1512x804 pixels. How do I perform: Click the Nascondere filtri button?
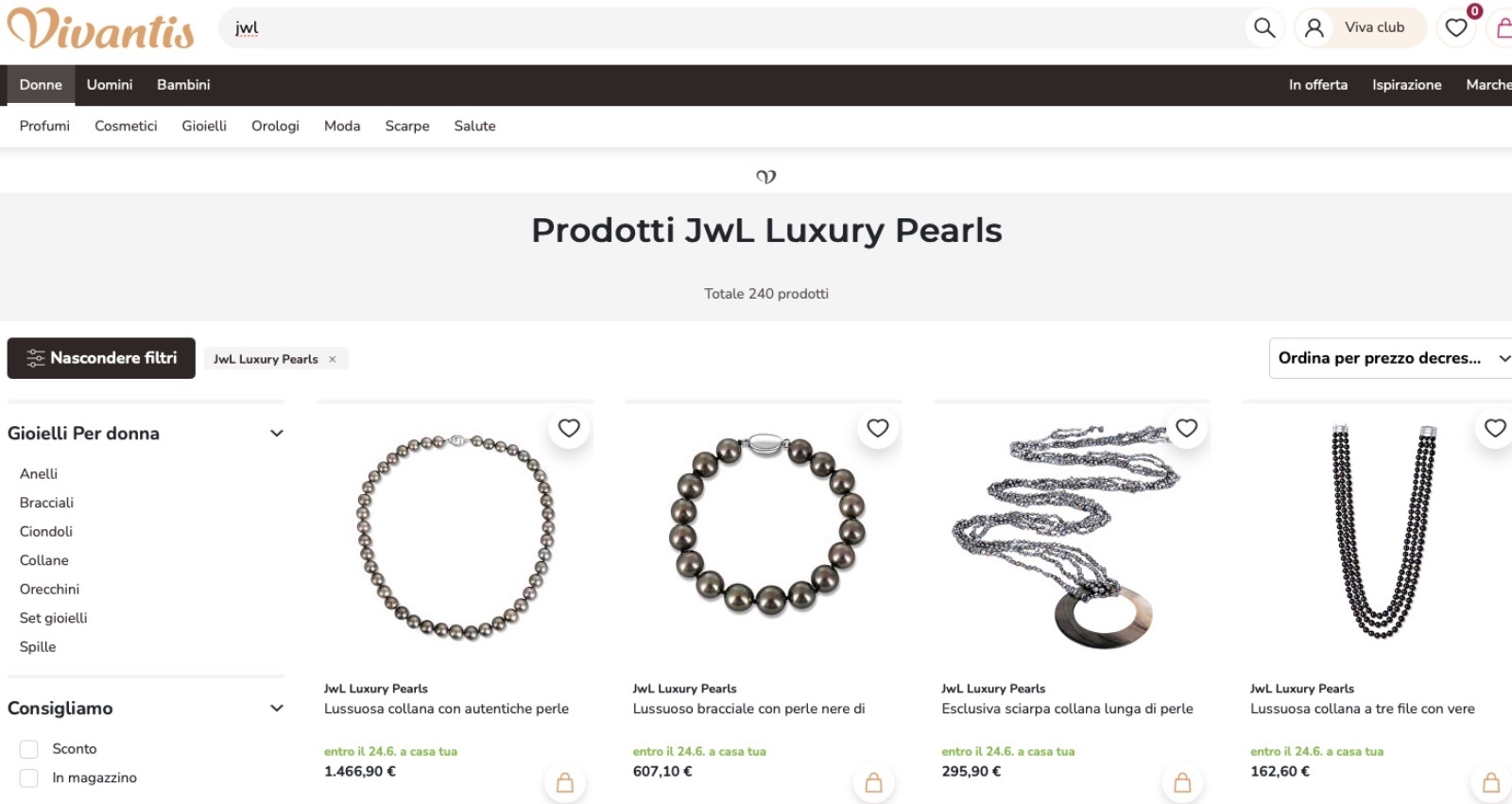[101, 358]
